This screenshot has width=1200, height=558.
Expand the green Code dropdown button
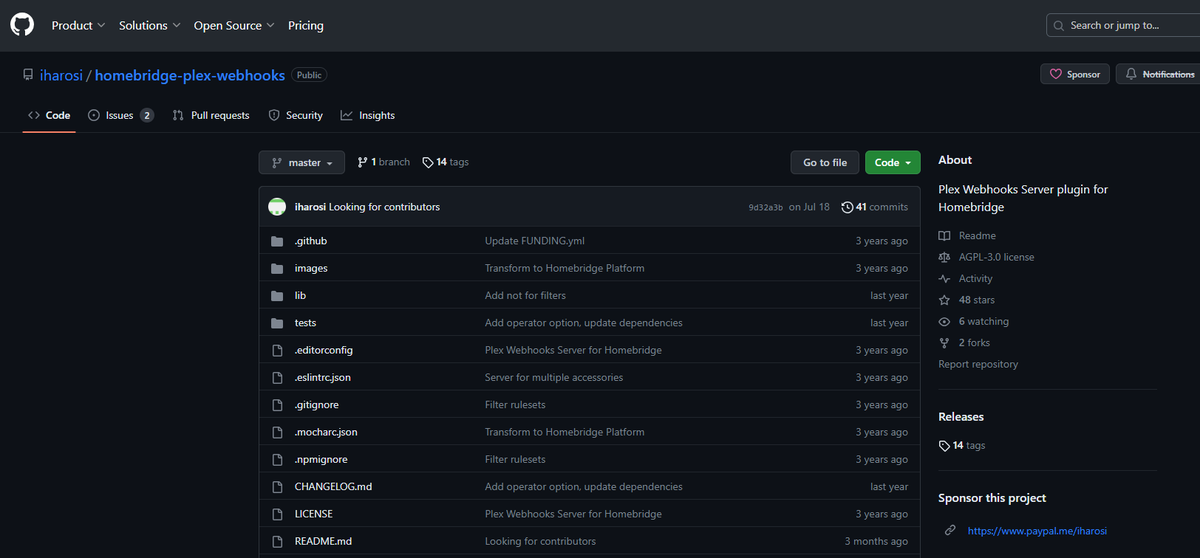[893, 162]
